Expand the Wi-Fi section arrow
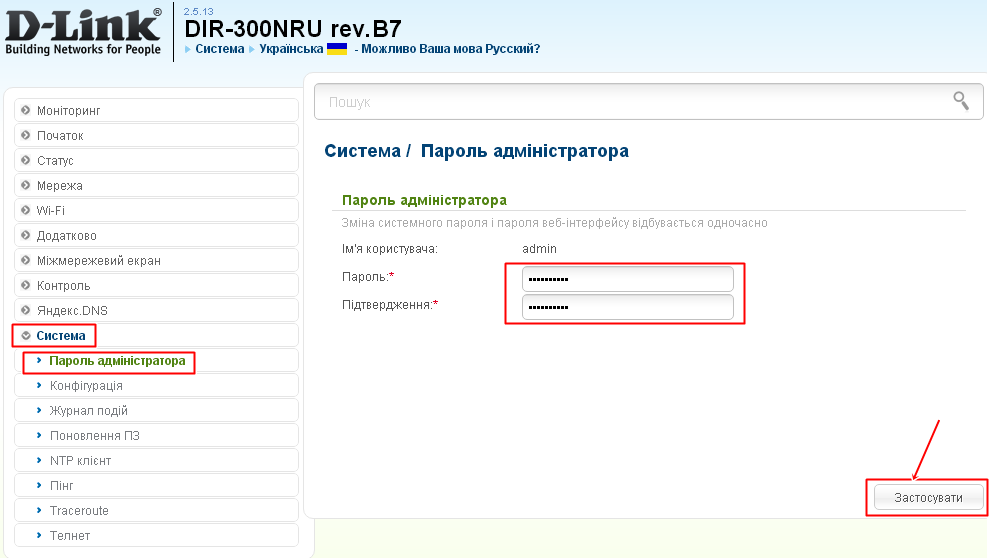The width and height of the screenshot is (990, 558). tap(25, 210)
